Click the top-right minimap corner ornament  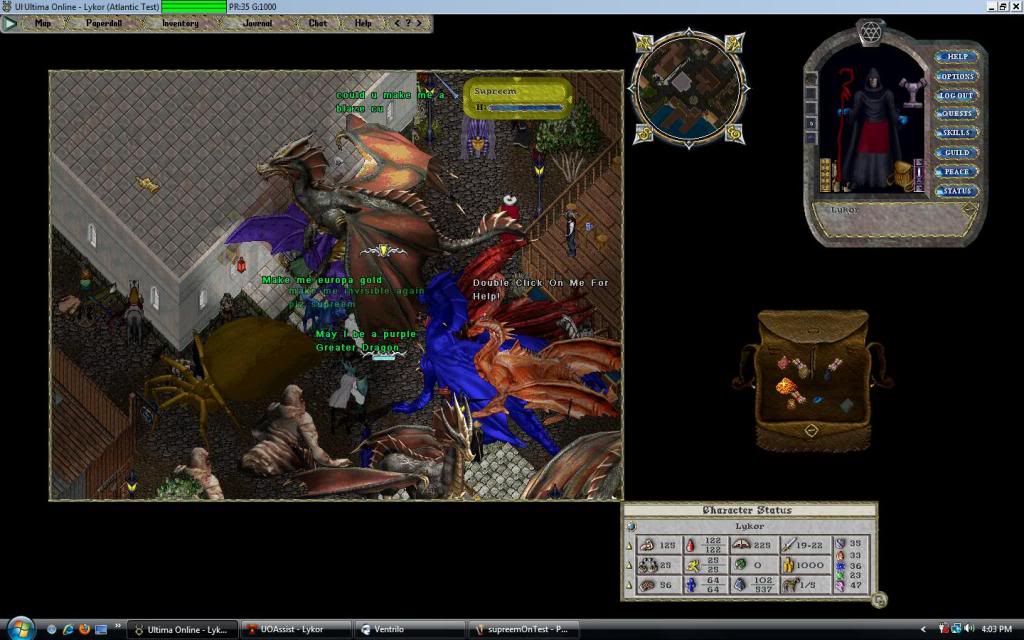735,42
